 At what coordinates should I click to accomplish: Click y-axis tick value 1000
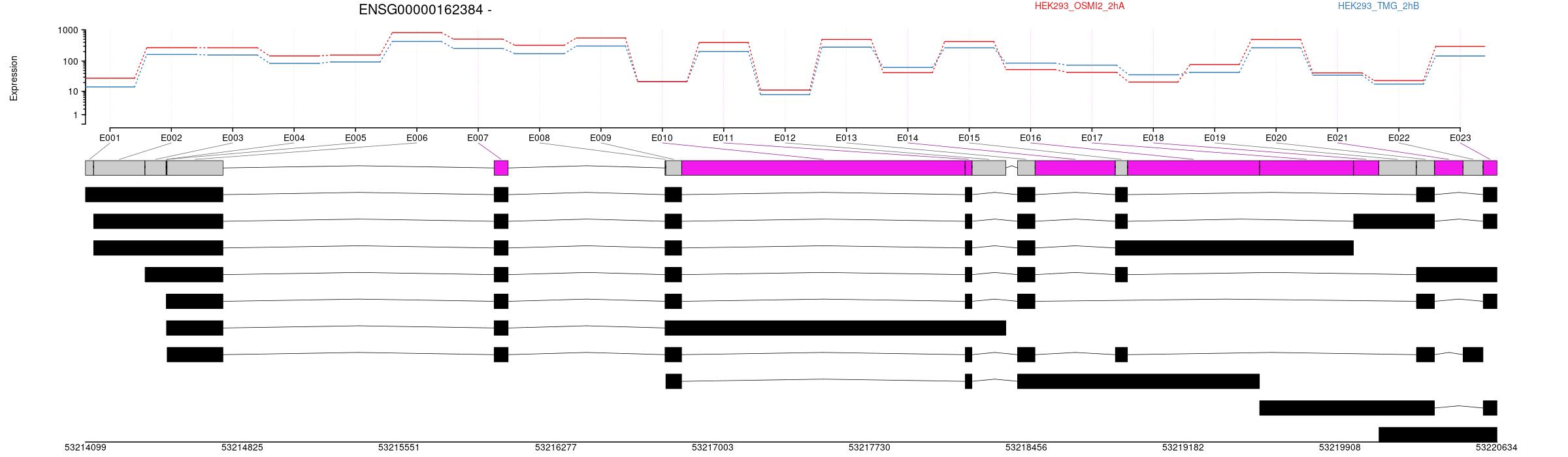click(68, 31)
